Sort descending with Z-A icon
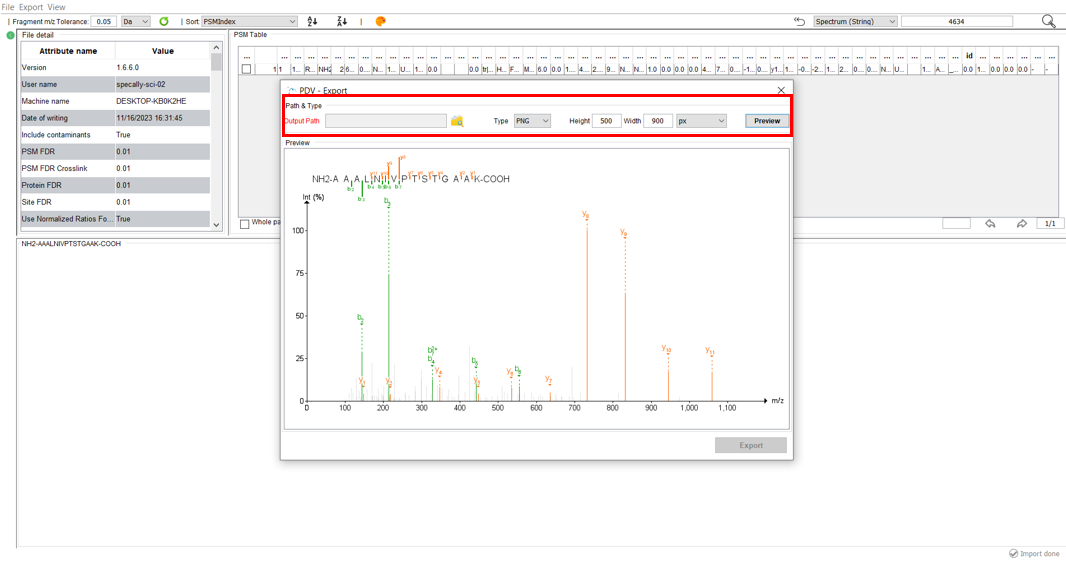The image size is (1066, 561). coord(342,22)
